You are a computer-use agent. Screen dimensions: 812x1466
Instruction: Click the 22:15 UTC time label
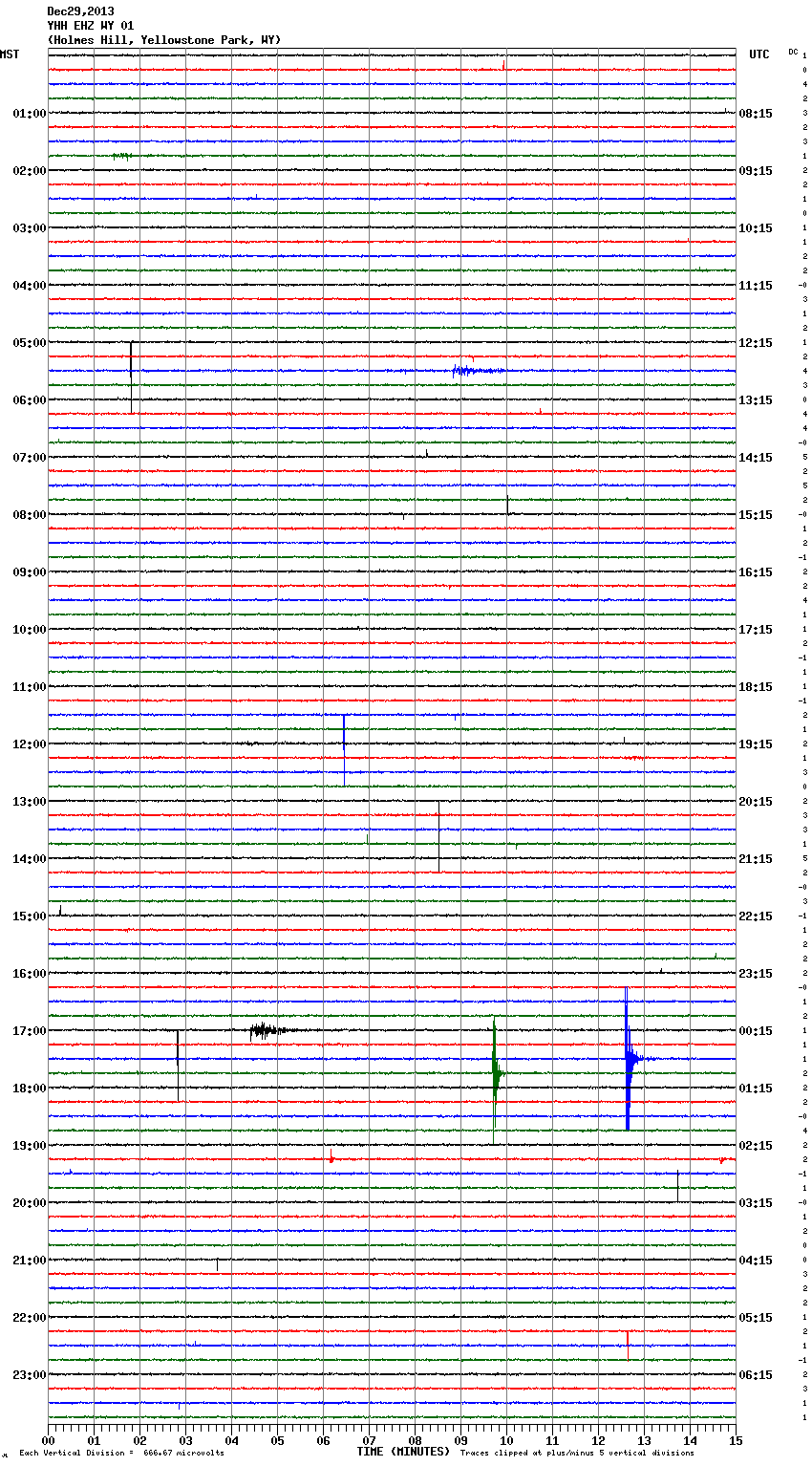click(x=756, y=916)
